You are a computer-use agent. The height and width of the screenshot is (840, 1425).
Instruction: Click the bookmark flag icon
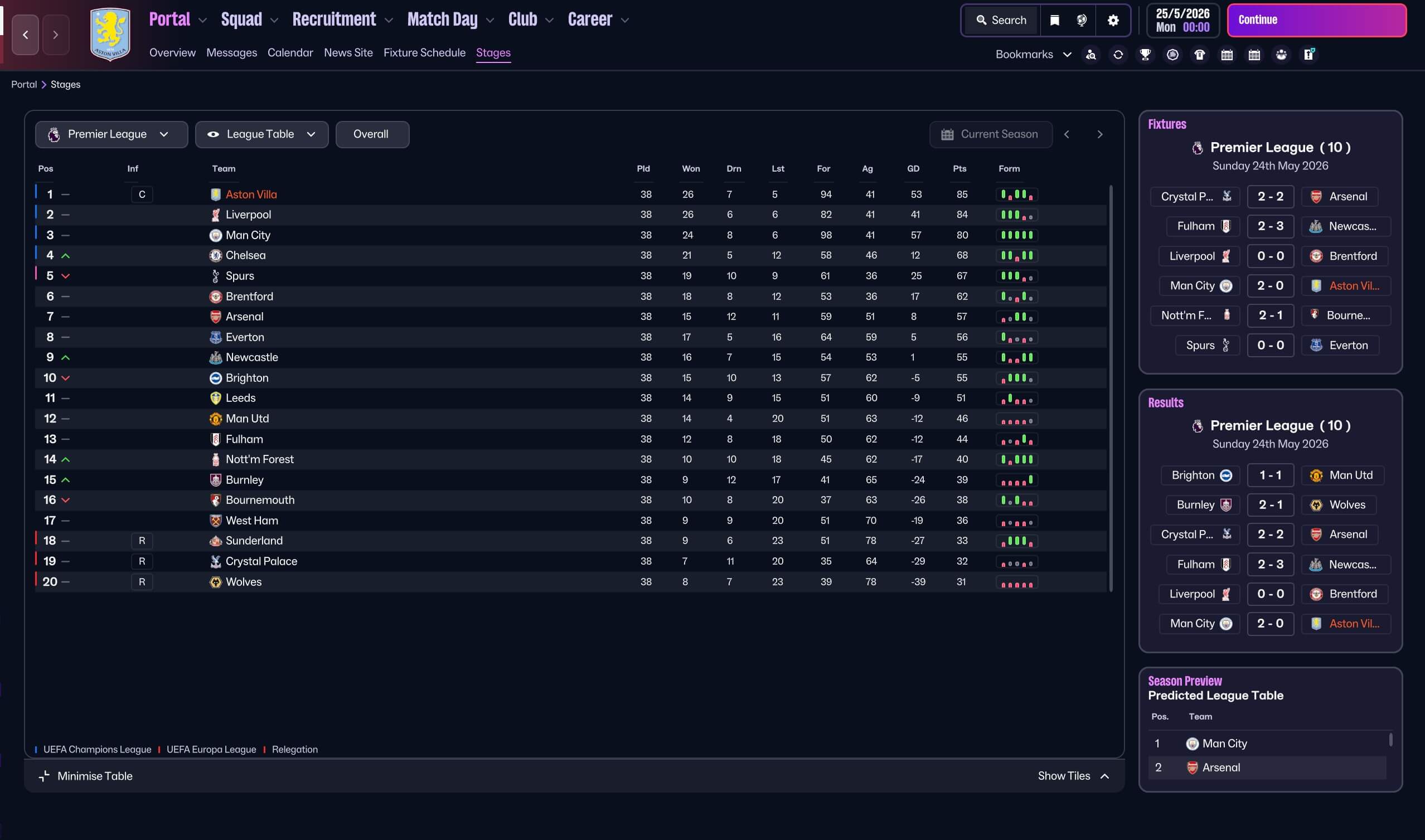pos(1054,21)
